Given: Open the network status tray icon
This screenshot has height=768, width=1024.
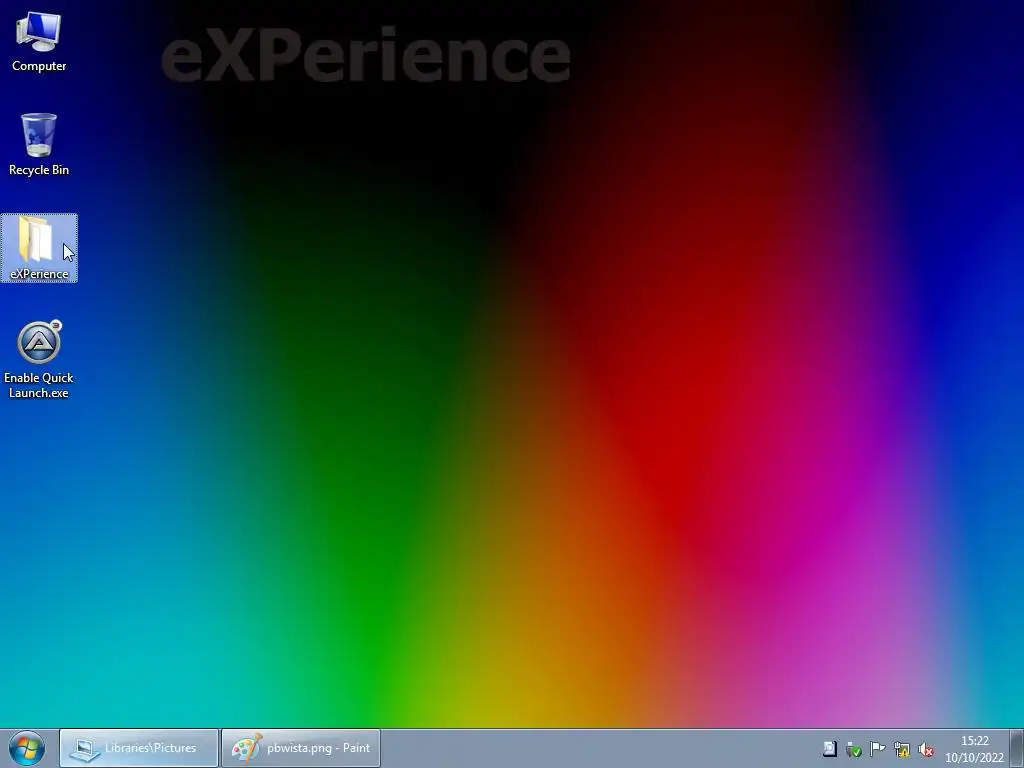Looking at the screenshot, I should [x=902, y=749].
